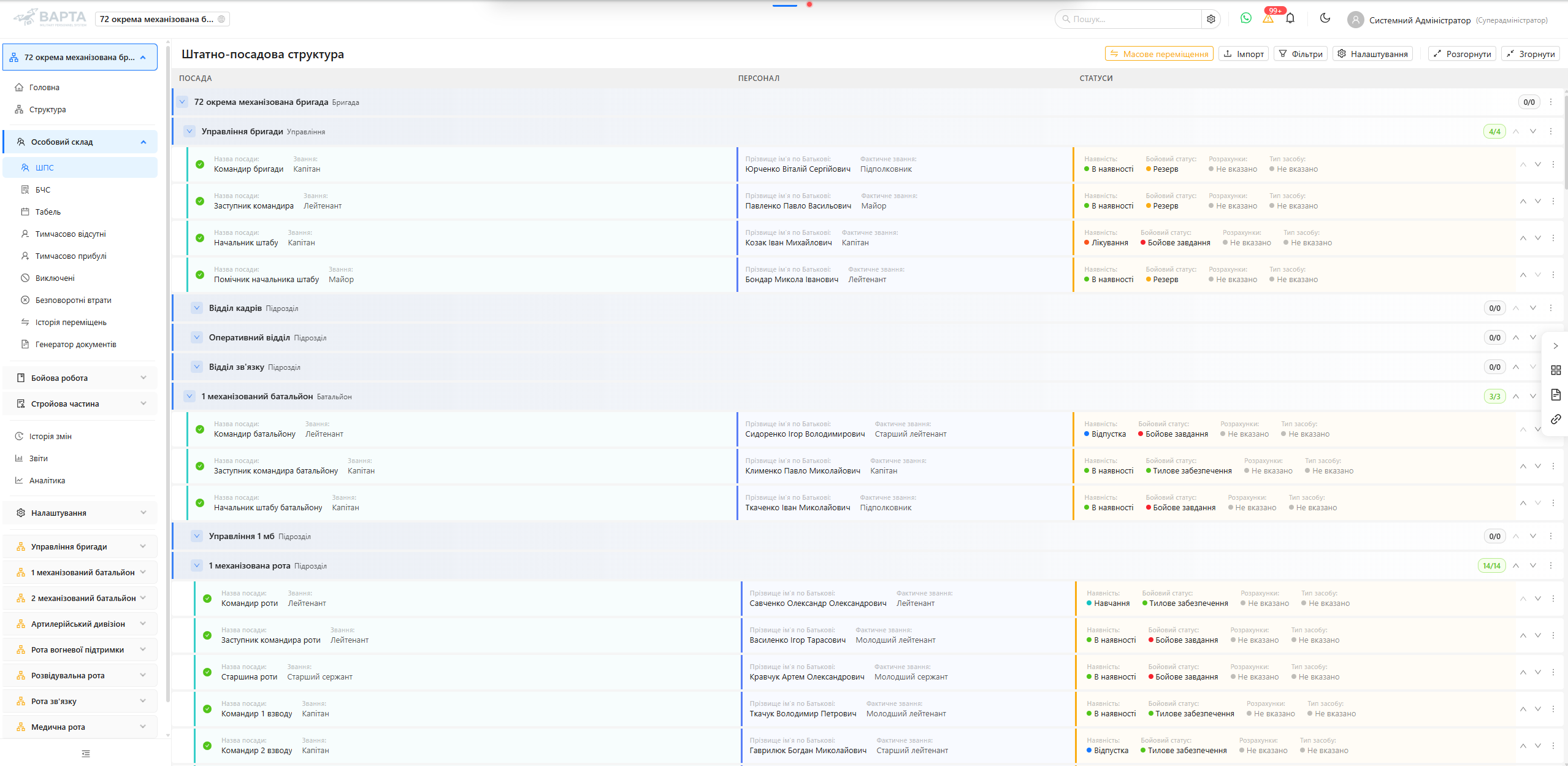Expand the right side panel arrow
This screenshot has height=766, width=1568.
point(1556,346)
